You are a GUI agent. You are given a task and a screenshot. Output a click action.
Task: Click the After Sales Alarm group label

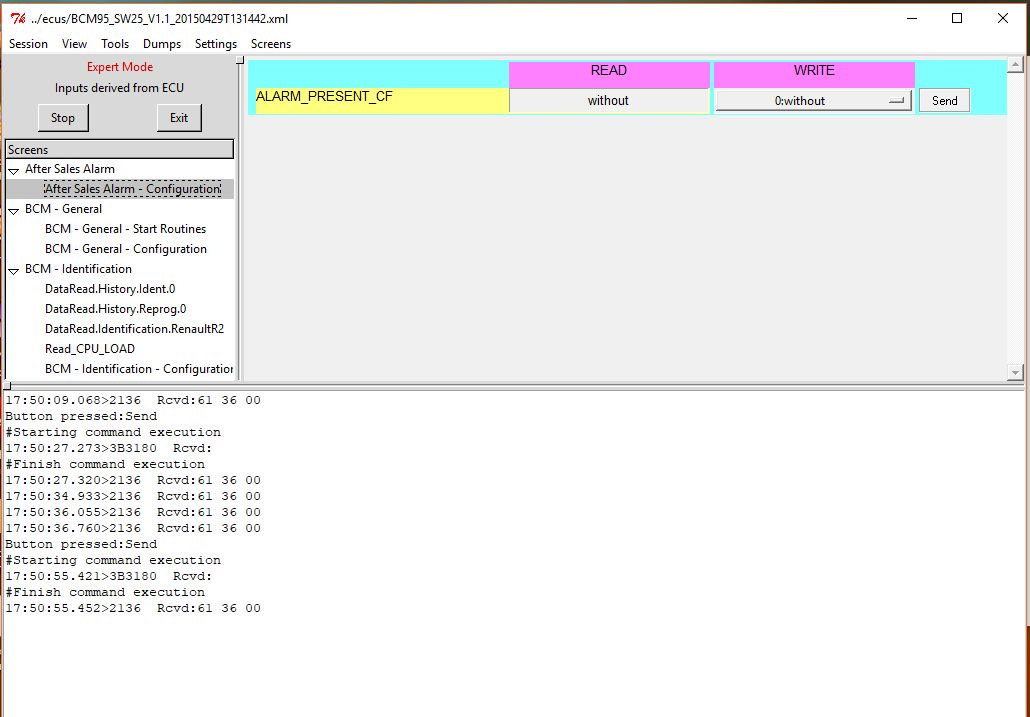(x=70, y=169)
